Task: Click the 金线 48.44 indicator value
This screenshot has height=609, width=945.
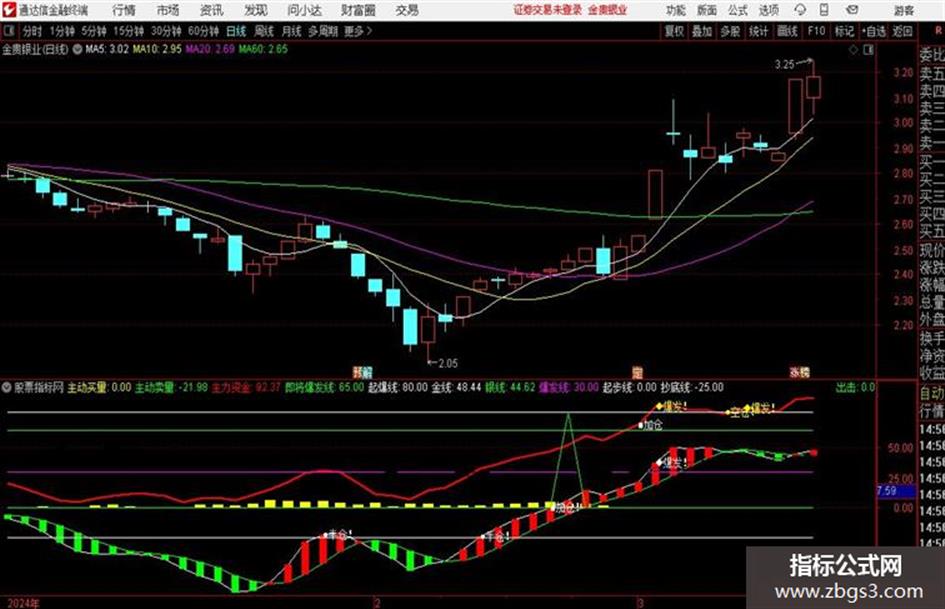Action: tap(456, 387)
